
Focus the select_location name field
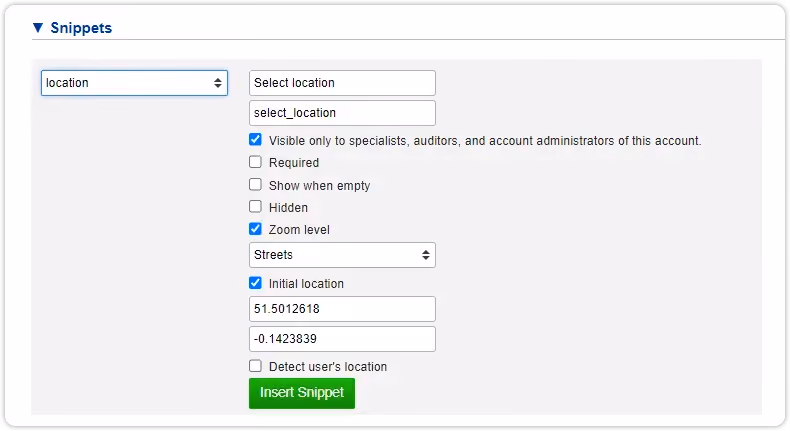click(342, 113)
